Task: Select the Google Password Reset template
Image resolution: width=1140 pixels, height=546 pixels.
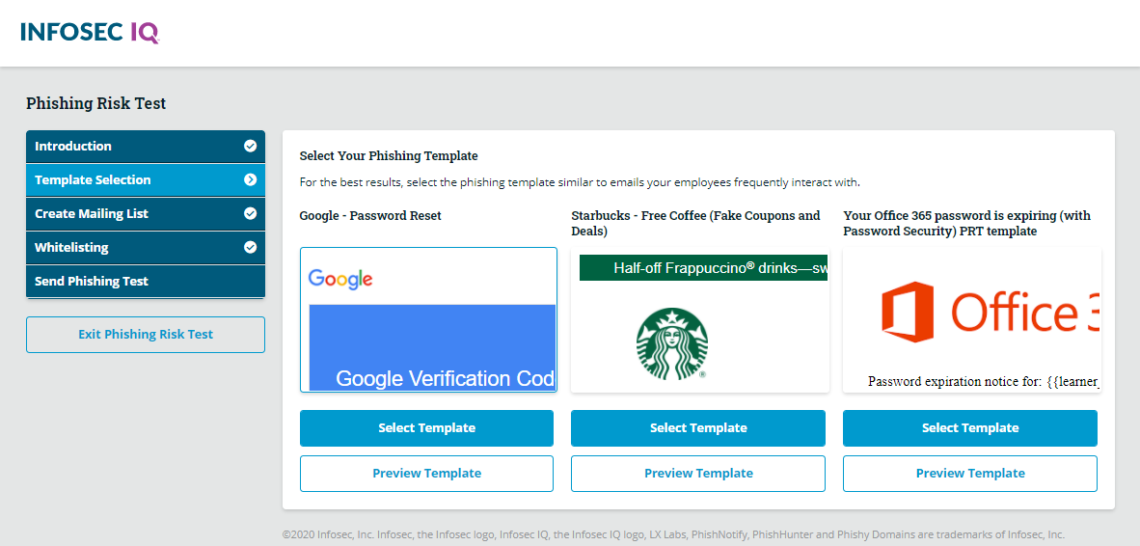Action: coord(426,428)
